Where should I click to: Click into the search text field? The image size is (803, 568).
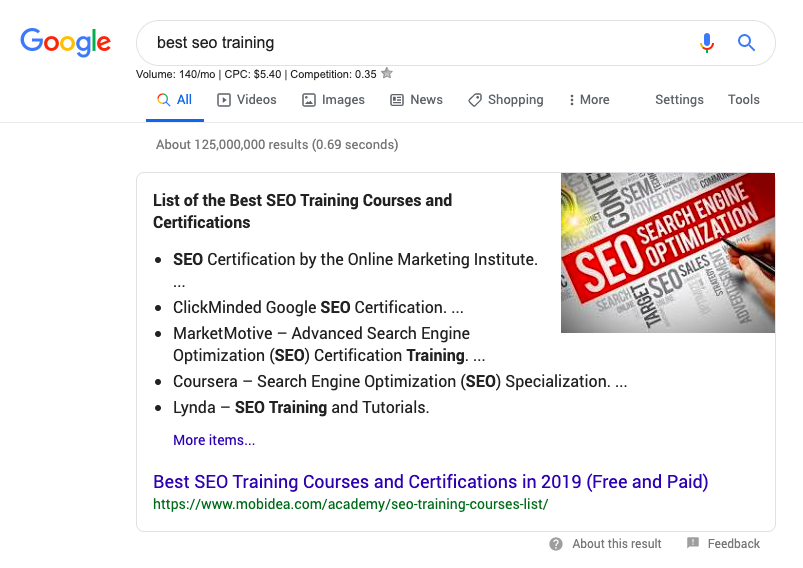click(420, 43)
